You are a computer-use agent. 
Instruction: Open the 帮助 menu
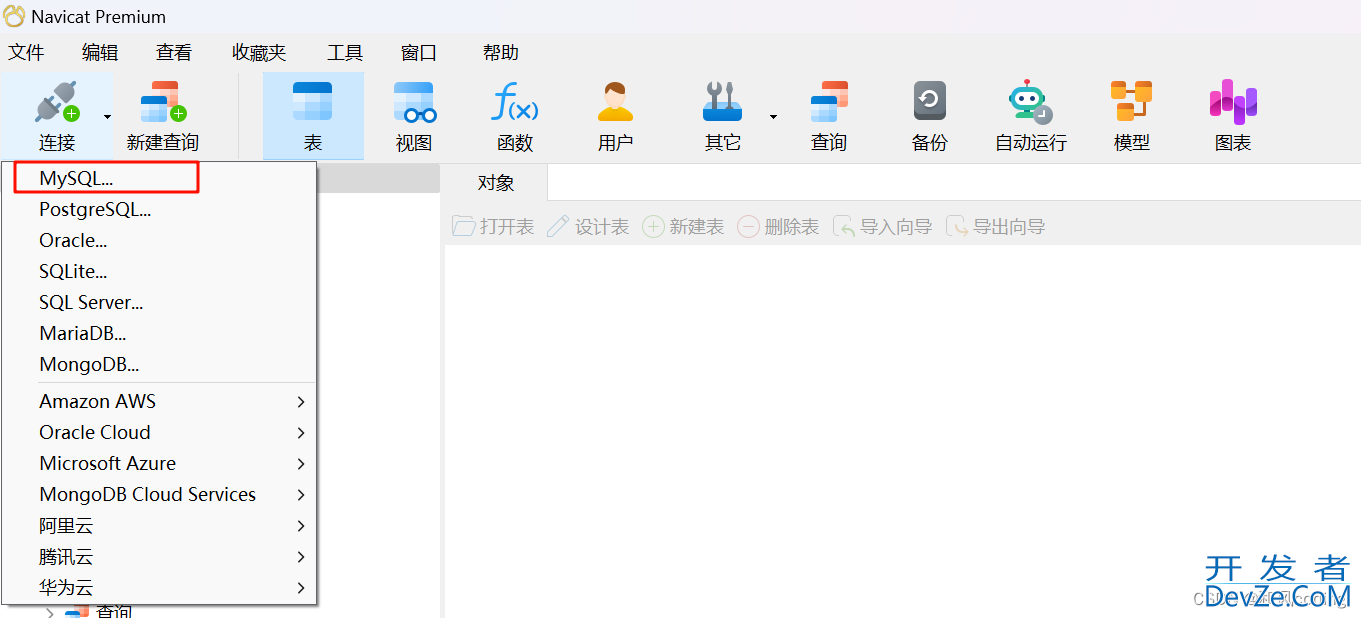[501, 52]
